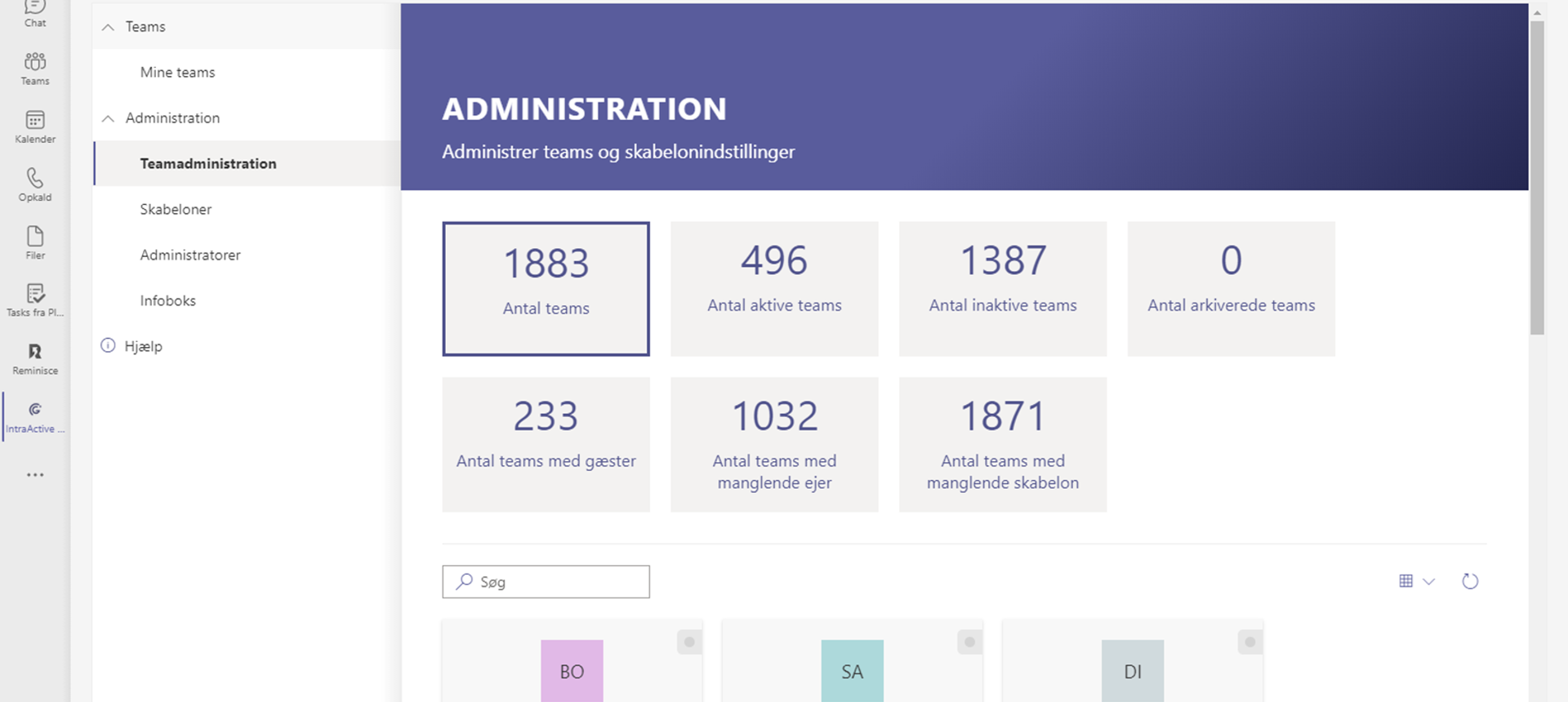Open the Kalender app
This screenshot has width=1568, height=702.
click(35, 127)
